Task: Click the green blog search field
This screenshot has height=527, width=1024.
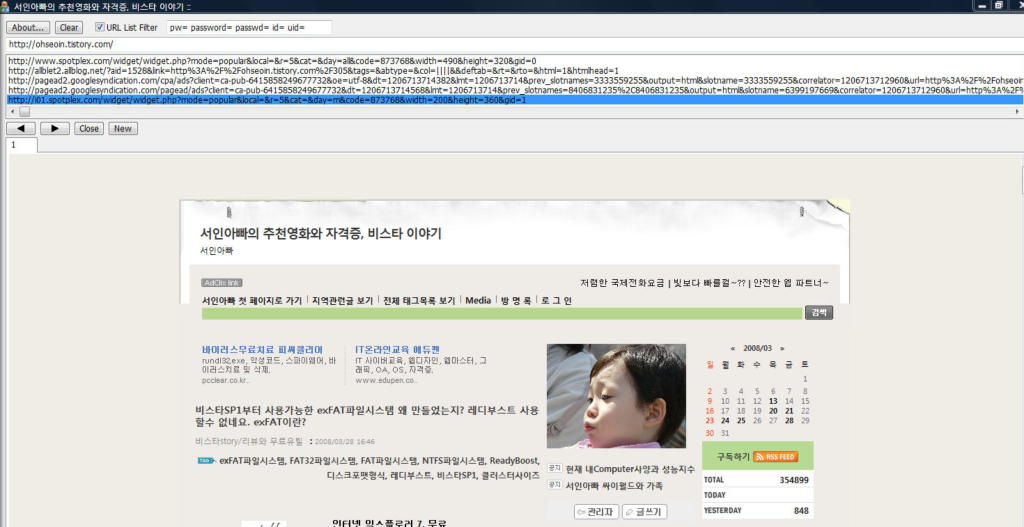Action: pyautogui.click(x=502, y=313)
